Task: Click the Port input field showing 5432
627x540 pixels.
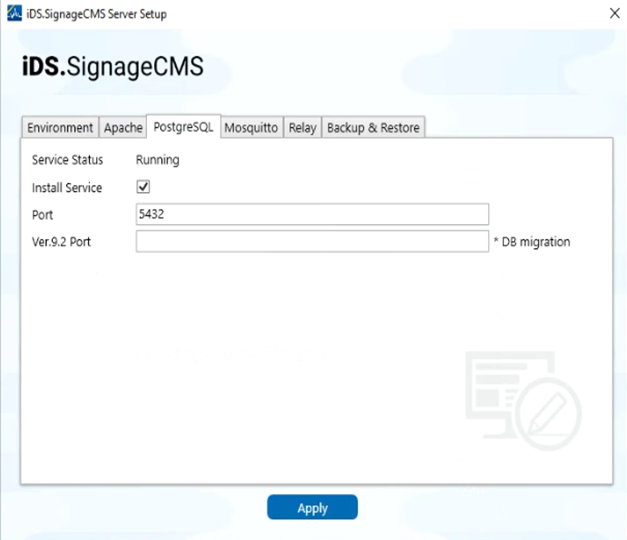Action: tap(312, 214)
